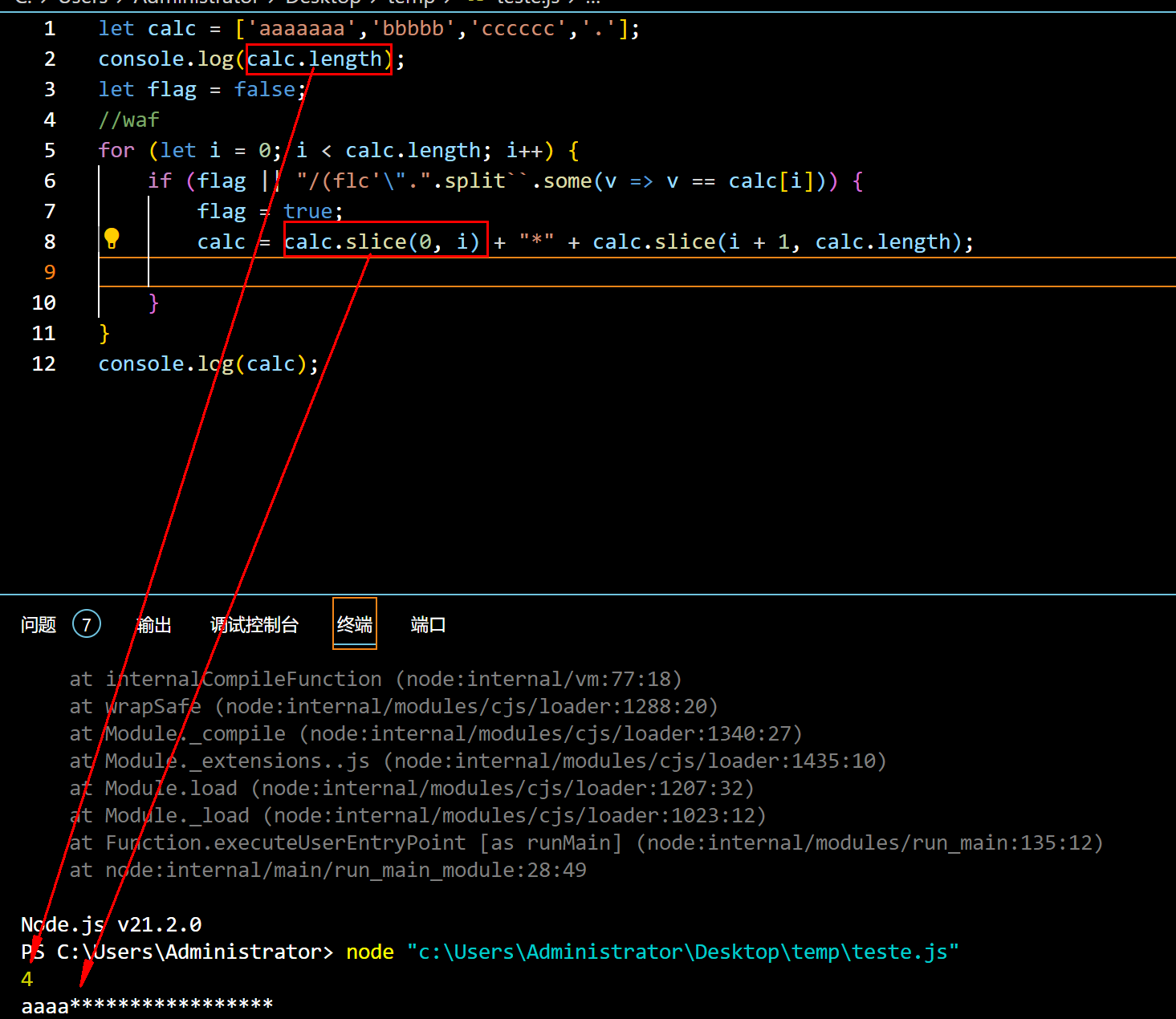Click the false keyword on line 3

point(265,90)
